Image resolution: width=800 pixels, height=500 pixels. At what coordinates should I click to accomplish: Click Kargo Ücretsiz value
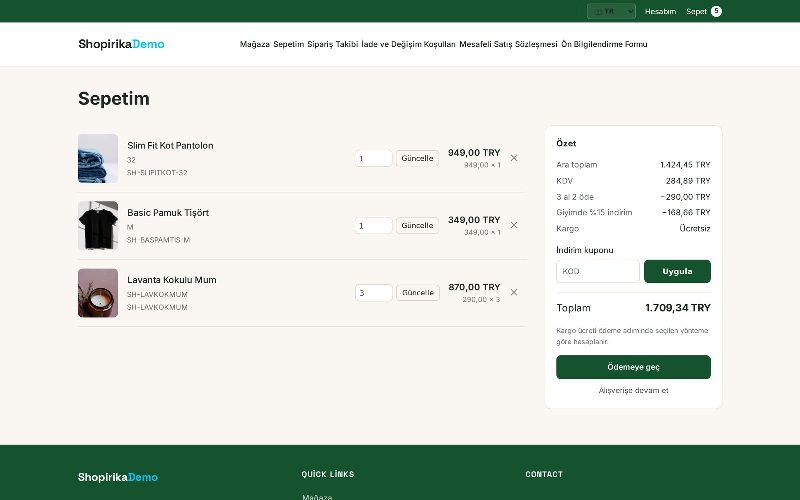coord(695,229)
